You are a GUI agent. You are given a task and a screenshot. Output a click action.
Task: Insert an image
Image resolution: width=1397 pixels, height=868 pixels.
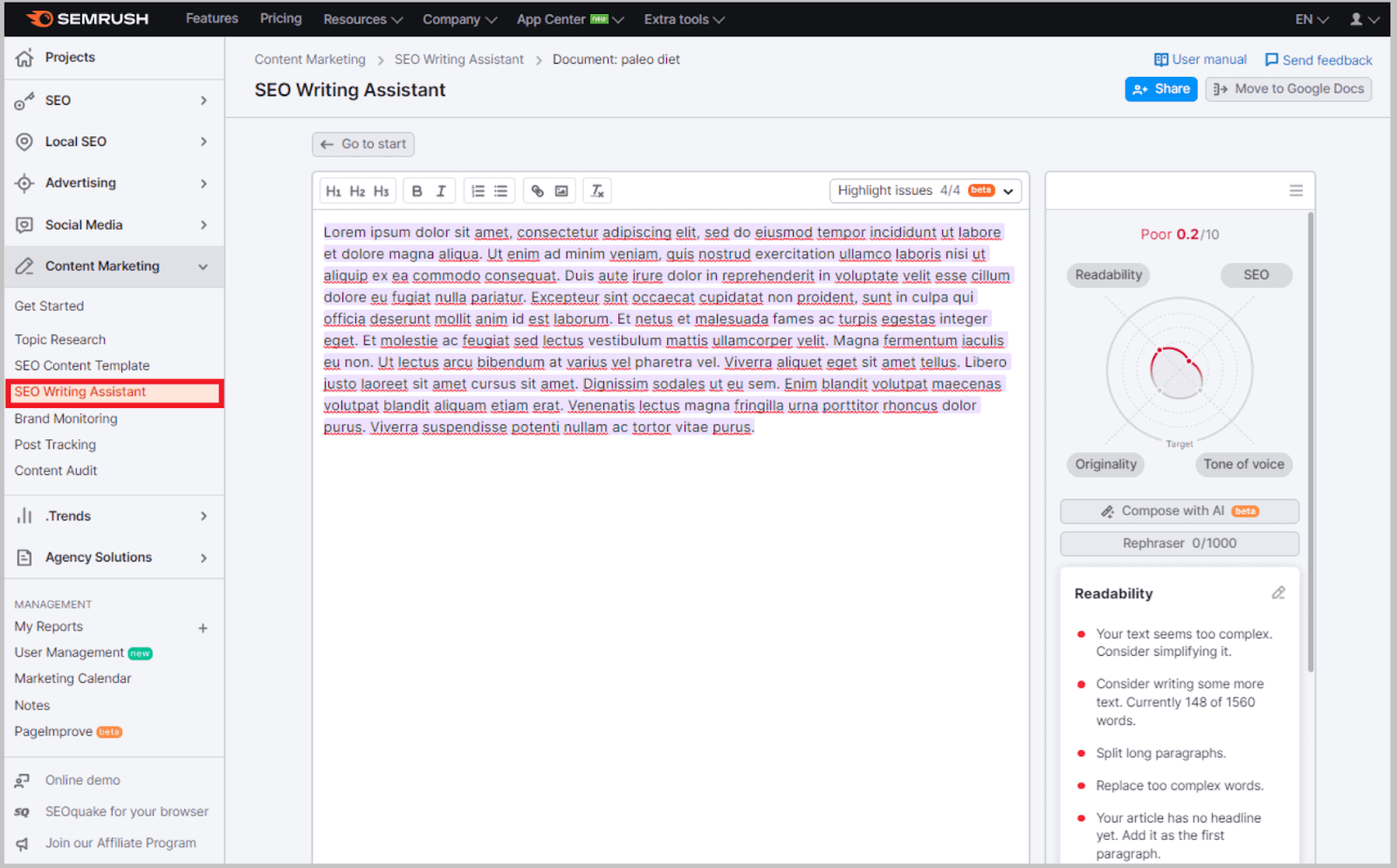(x=561, y=191)
